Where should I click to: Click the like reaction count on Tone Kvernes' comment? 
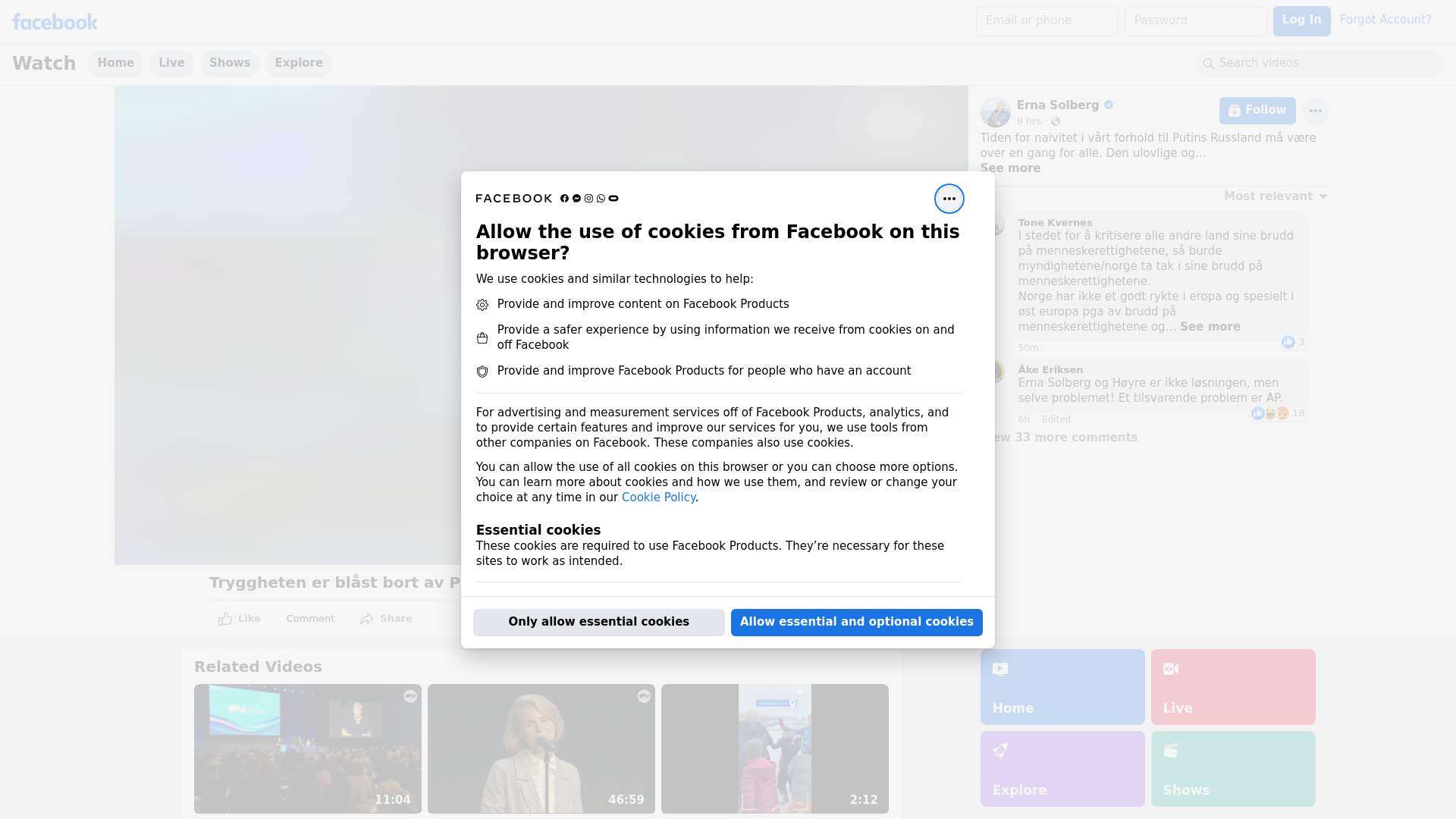[1294, 342]
